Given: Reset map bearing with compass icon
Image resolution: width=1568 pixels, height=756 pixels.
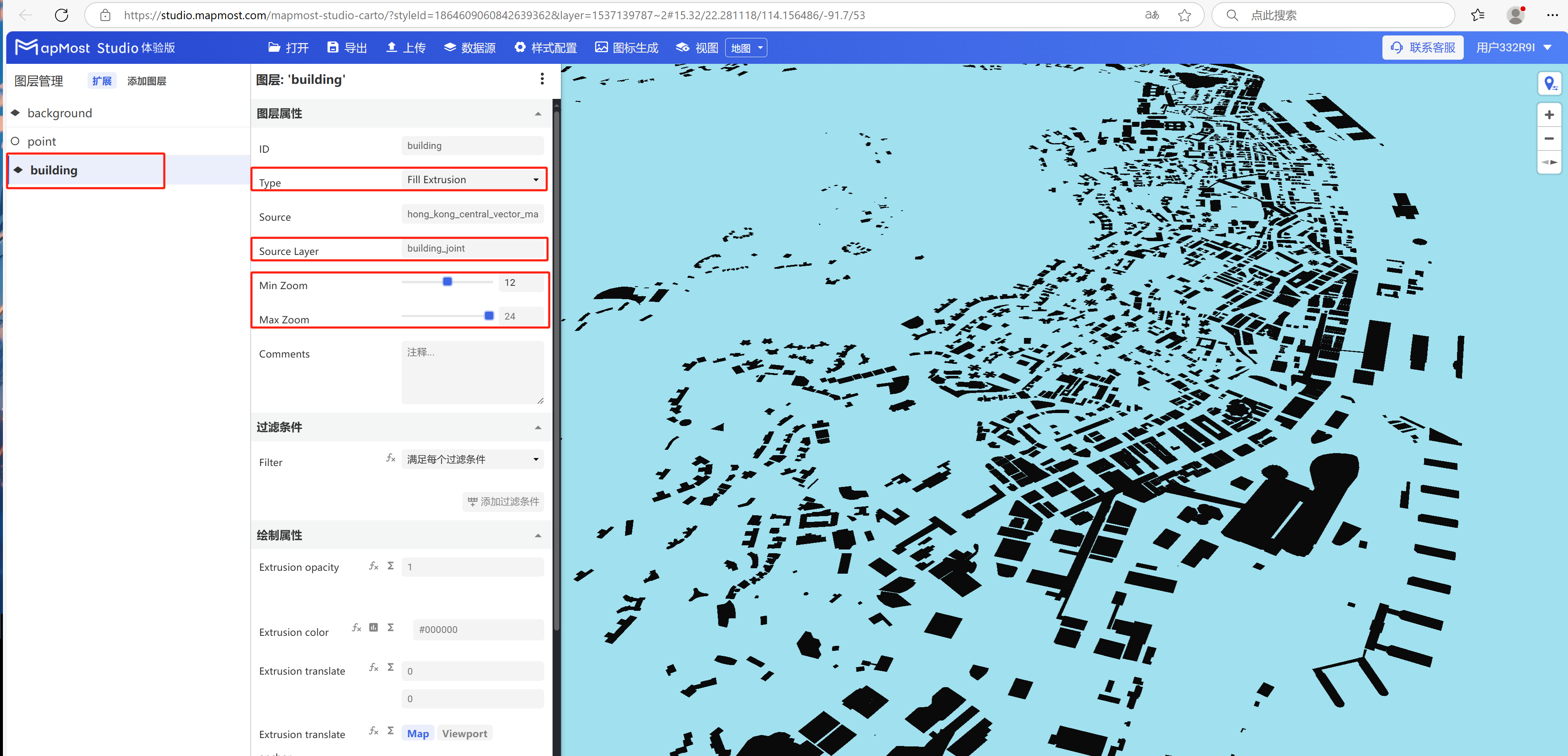Looking at the screenshot, I should pos(1548,162).
